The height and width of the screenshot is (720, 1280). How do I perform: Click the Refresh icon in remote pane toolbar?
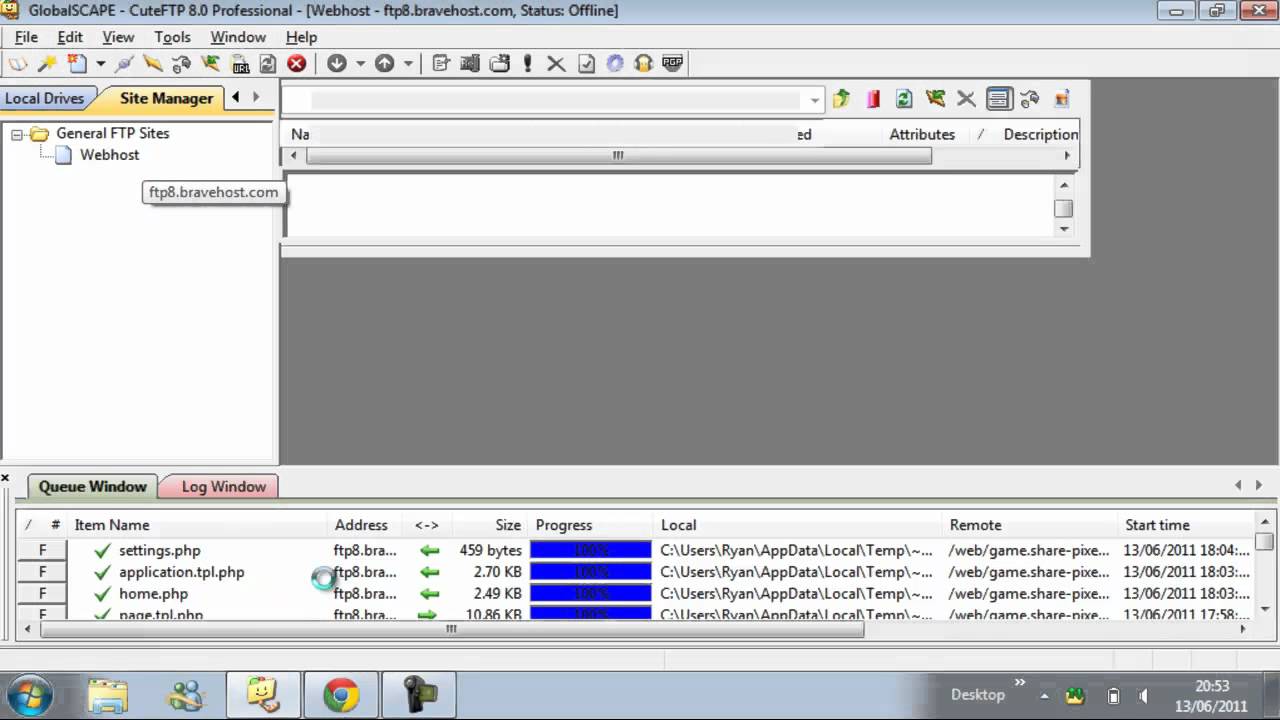(904, 98)
